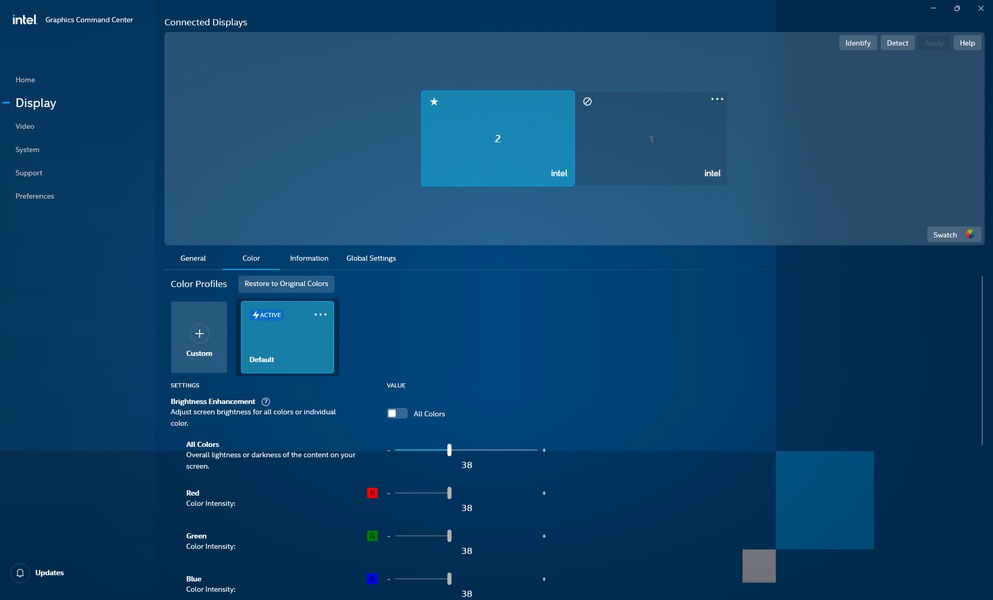Click the color wheel icon on Swatch
Viewport: 993px width, 600px height.
pos(970,234)
